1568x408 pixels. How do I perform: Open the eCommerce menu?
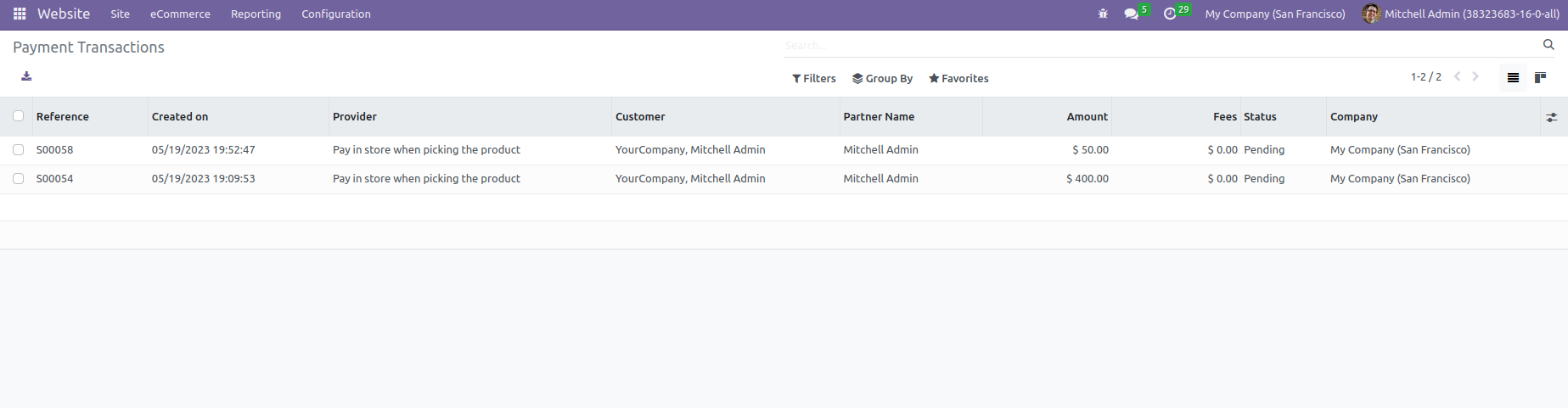click(180, 14)
